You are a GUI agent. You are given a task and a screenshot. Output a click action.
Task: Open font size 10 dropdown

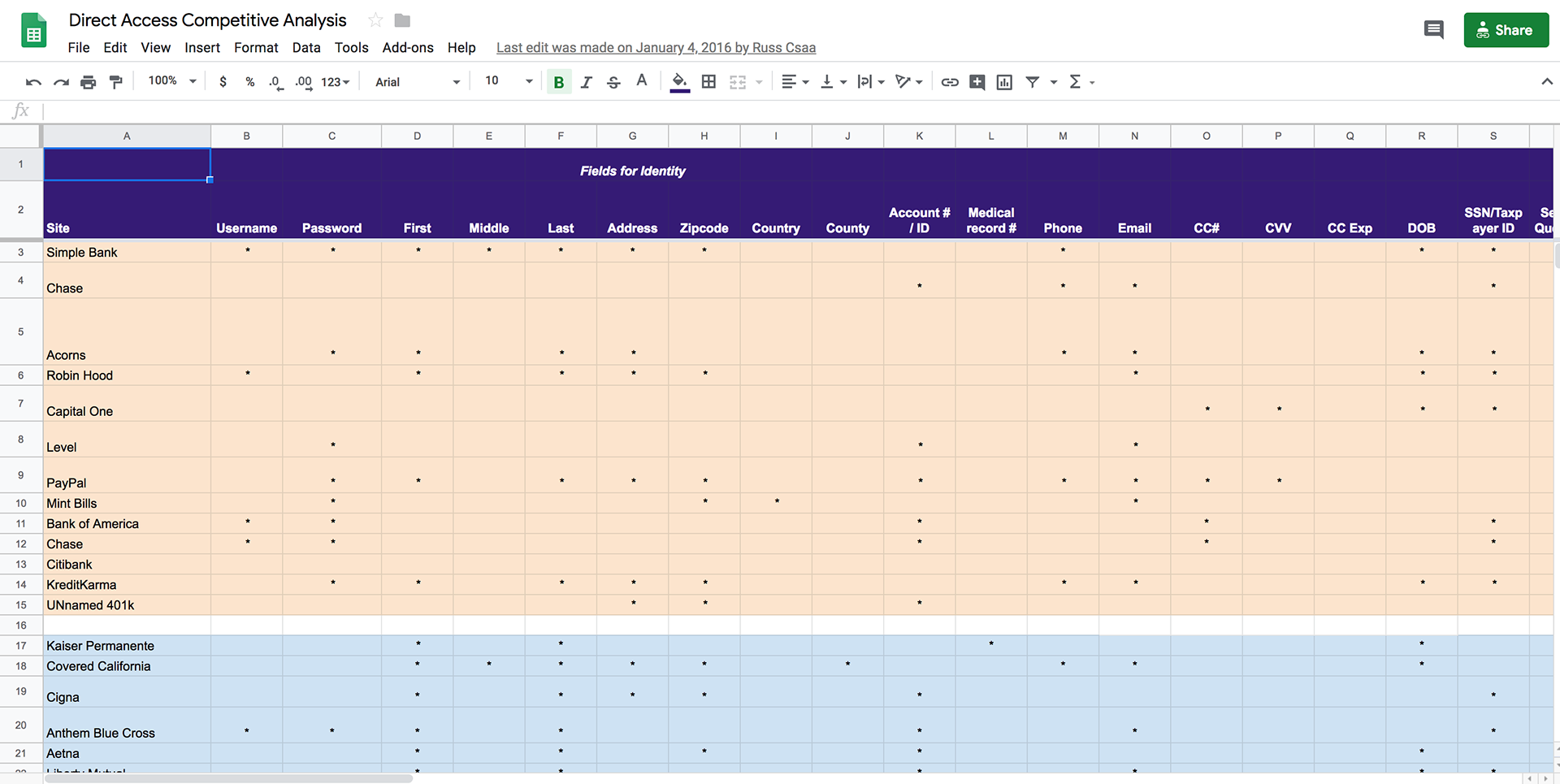[x=509, y=81]
